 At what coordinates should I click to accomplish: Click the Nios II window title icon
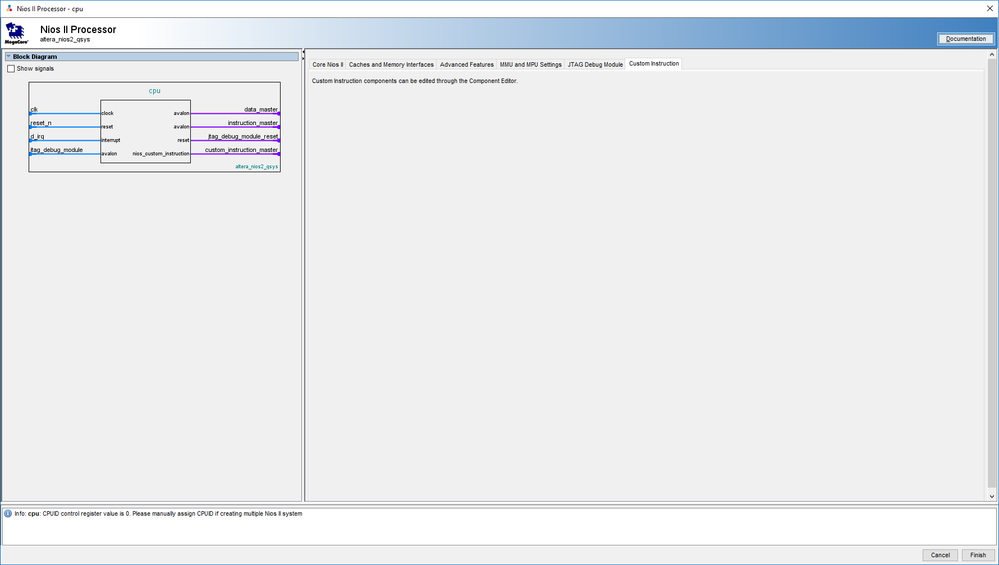tap(8, 8)
